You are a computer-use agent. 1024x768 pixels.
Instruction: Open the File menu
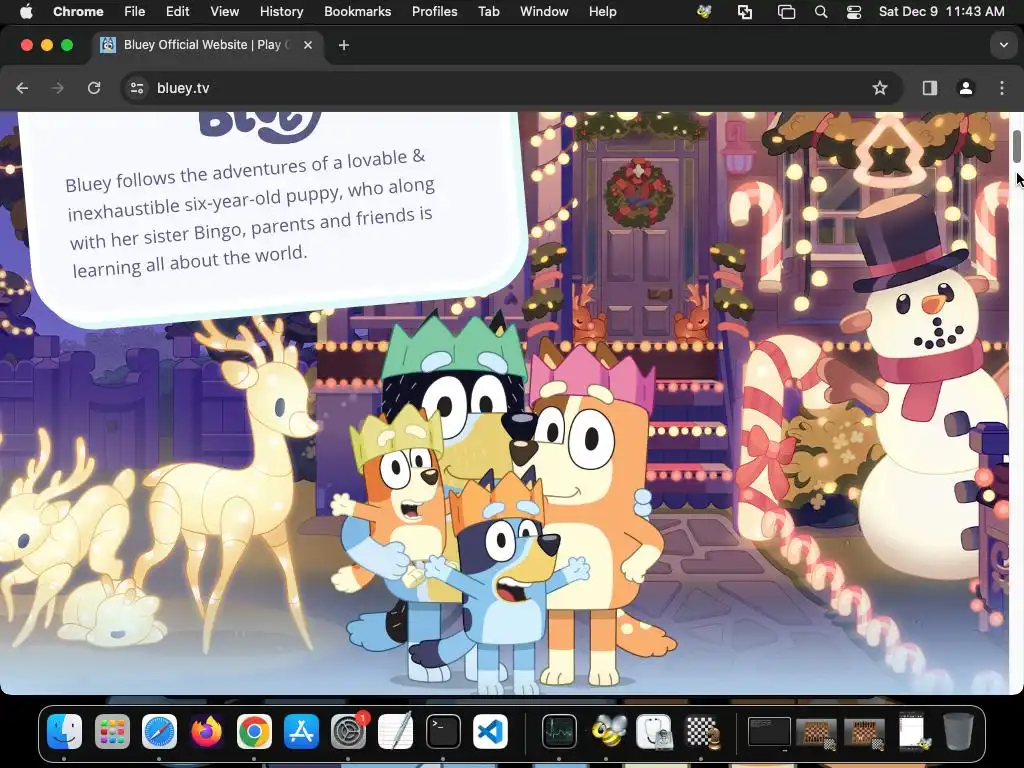pos(135,12)
